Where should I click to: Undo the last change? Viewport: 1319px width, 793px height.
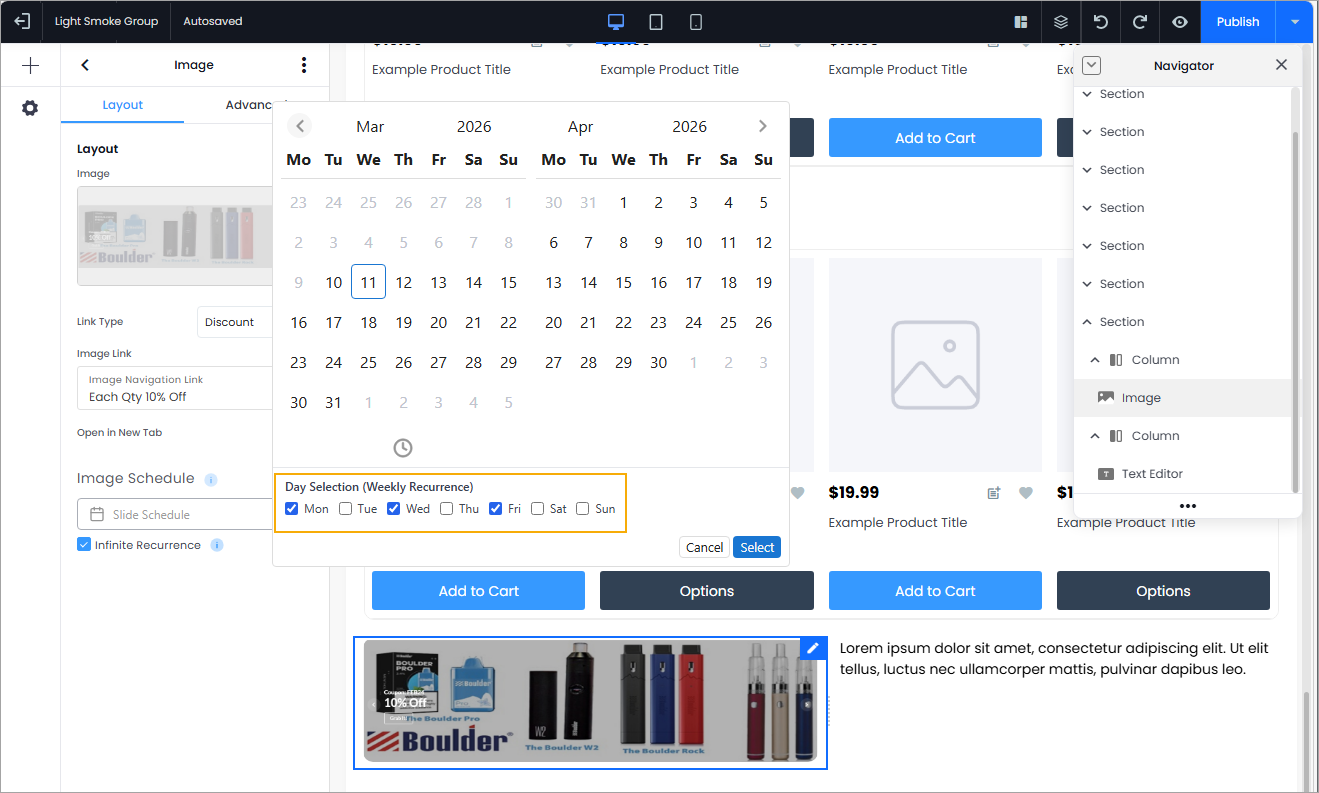click(x=1101, y=21)
